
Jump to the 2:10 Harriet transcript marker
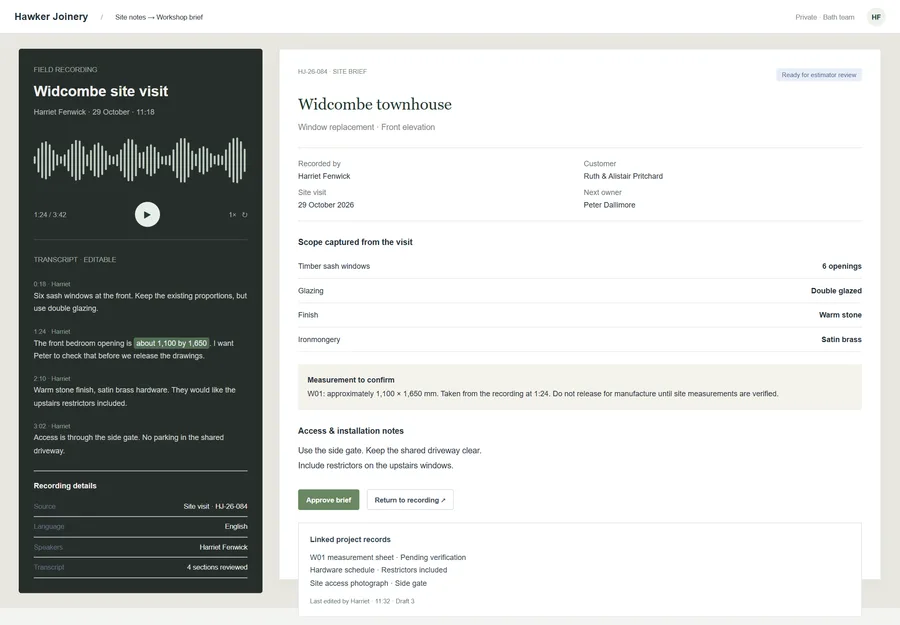(x=52, y=379)
